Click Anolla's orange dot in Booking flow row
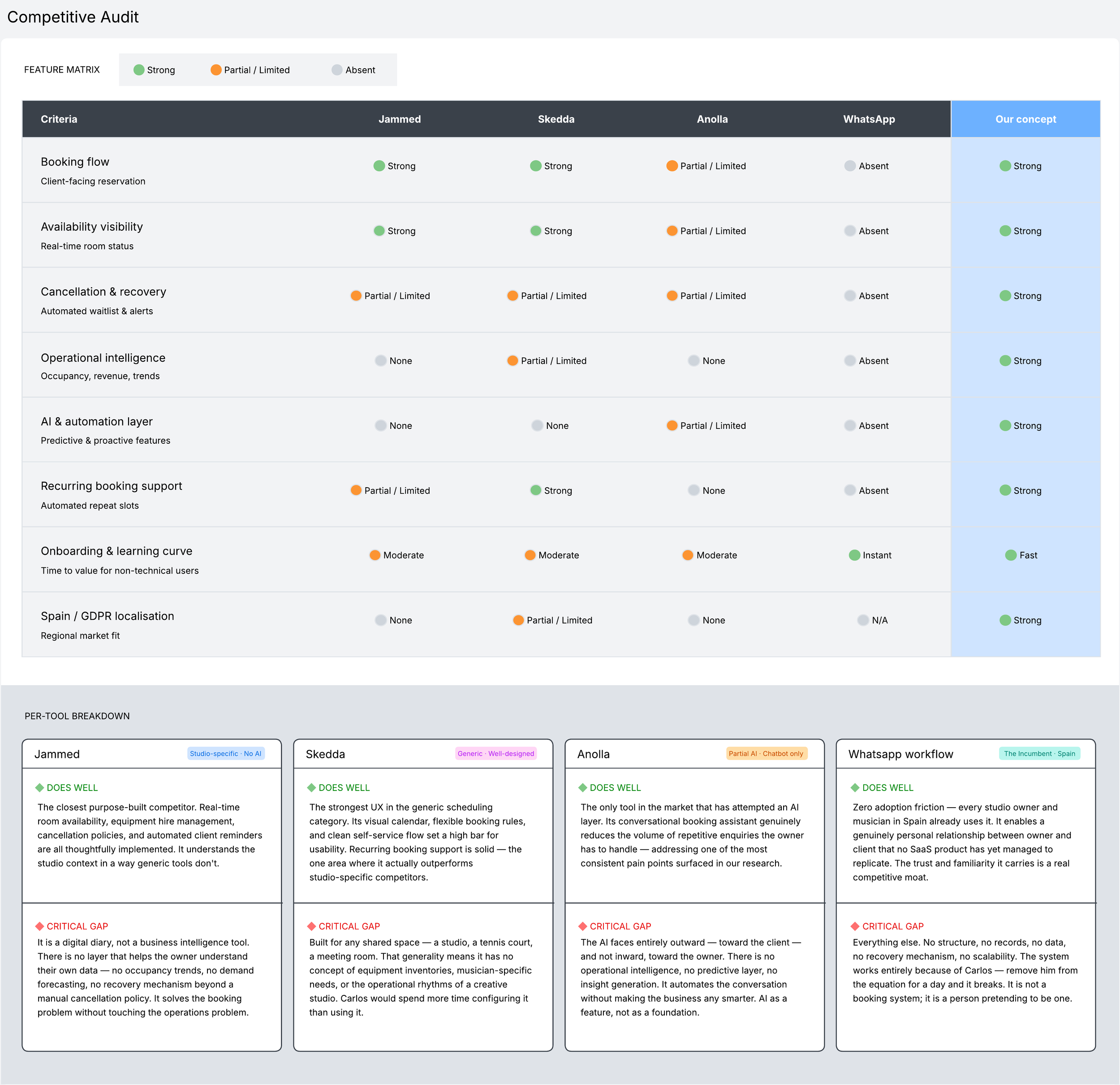Viewport: 1120px width, 1085px height. (x=672, y=166)
